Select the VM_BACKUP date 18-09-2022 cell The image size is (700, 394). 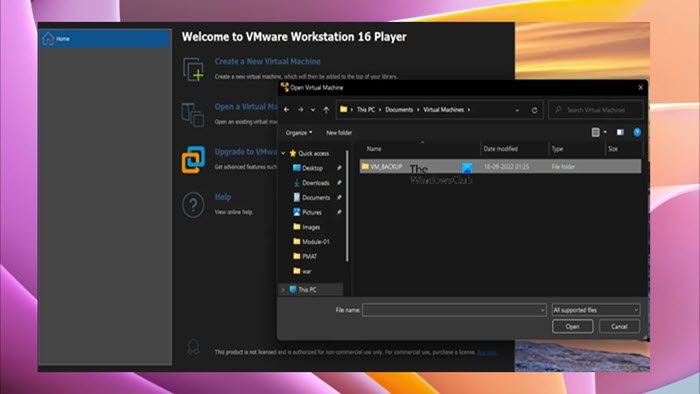(506, 166)
